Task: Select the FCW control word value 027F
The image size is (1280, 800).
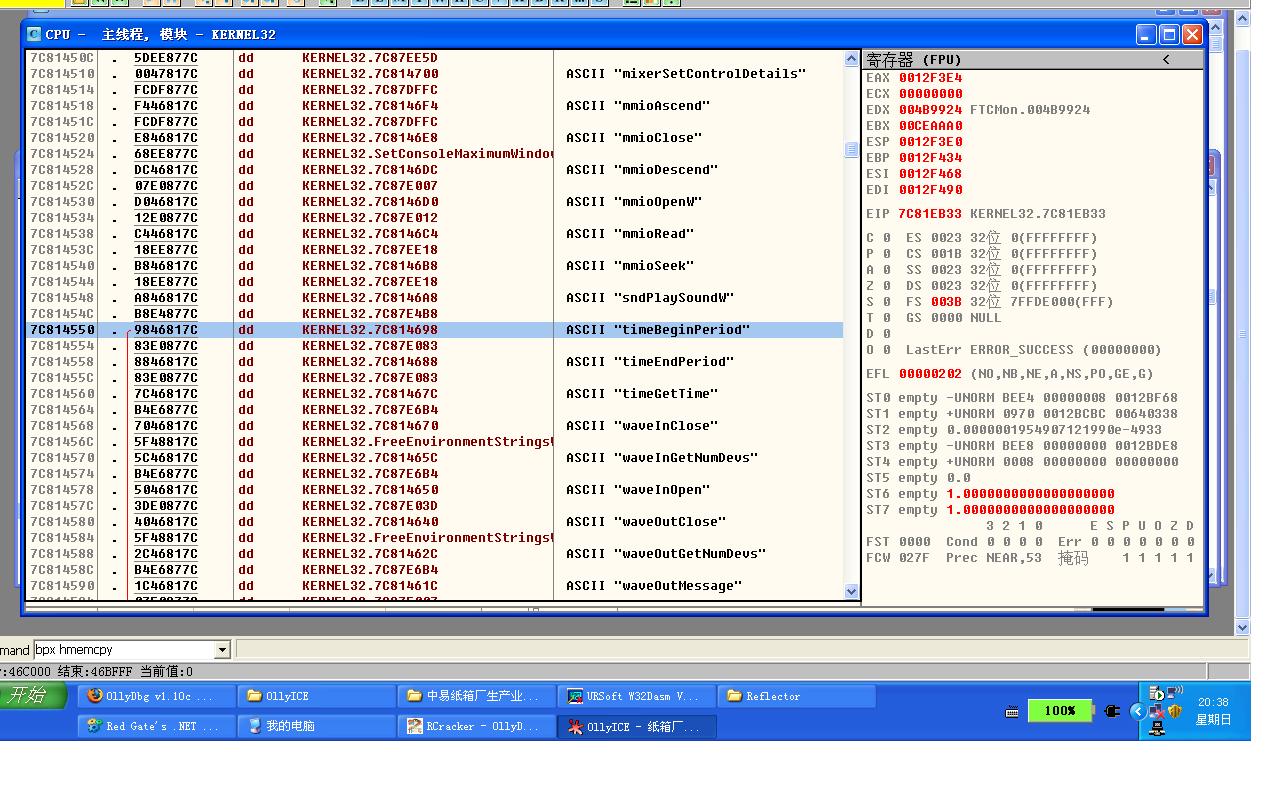Action: pyautogui.click(x=914, y=558)
